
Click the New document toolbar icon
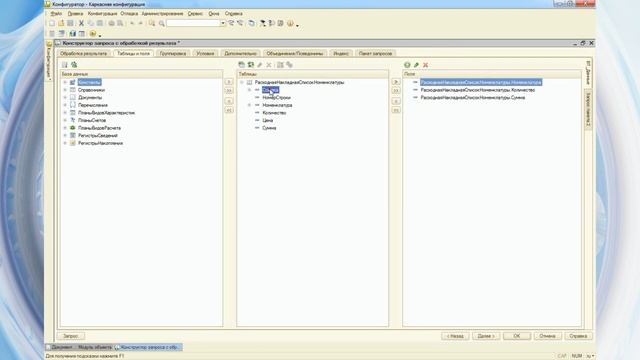click(52, 24)
